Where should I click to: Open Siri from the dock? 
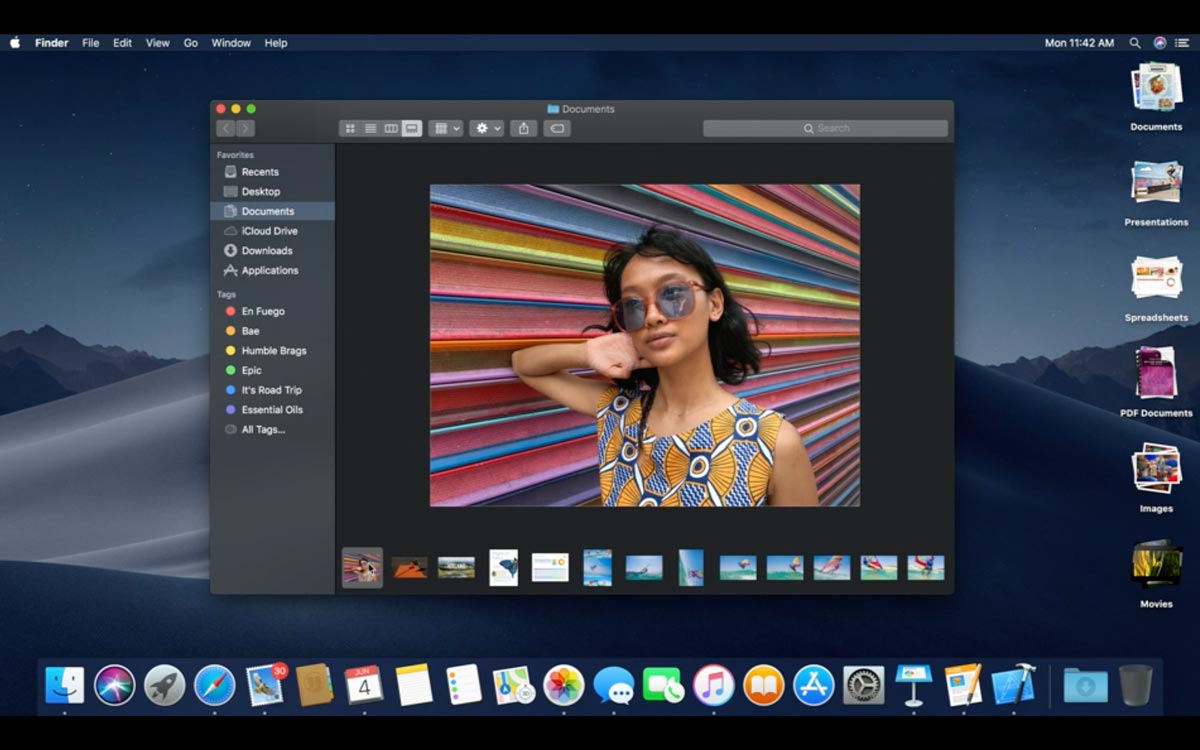[x=114, y=685]
